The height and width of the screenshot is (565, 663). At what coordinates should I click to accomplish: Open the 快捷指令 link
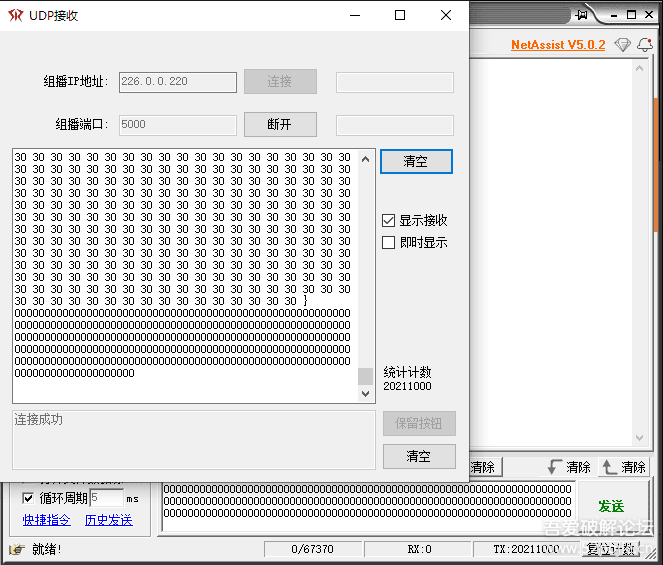(x=47, y=520)
